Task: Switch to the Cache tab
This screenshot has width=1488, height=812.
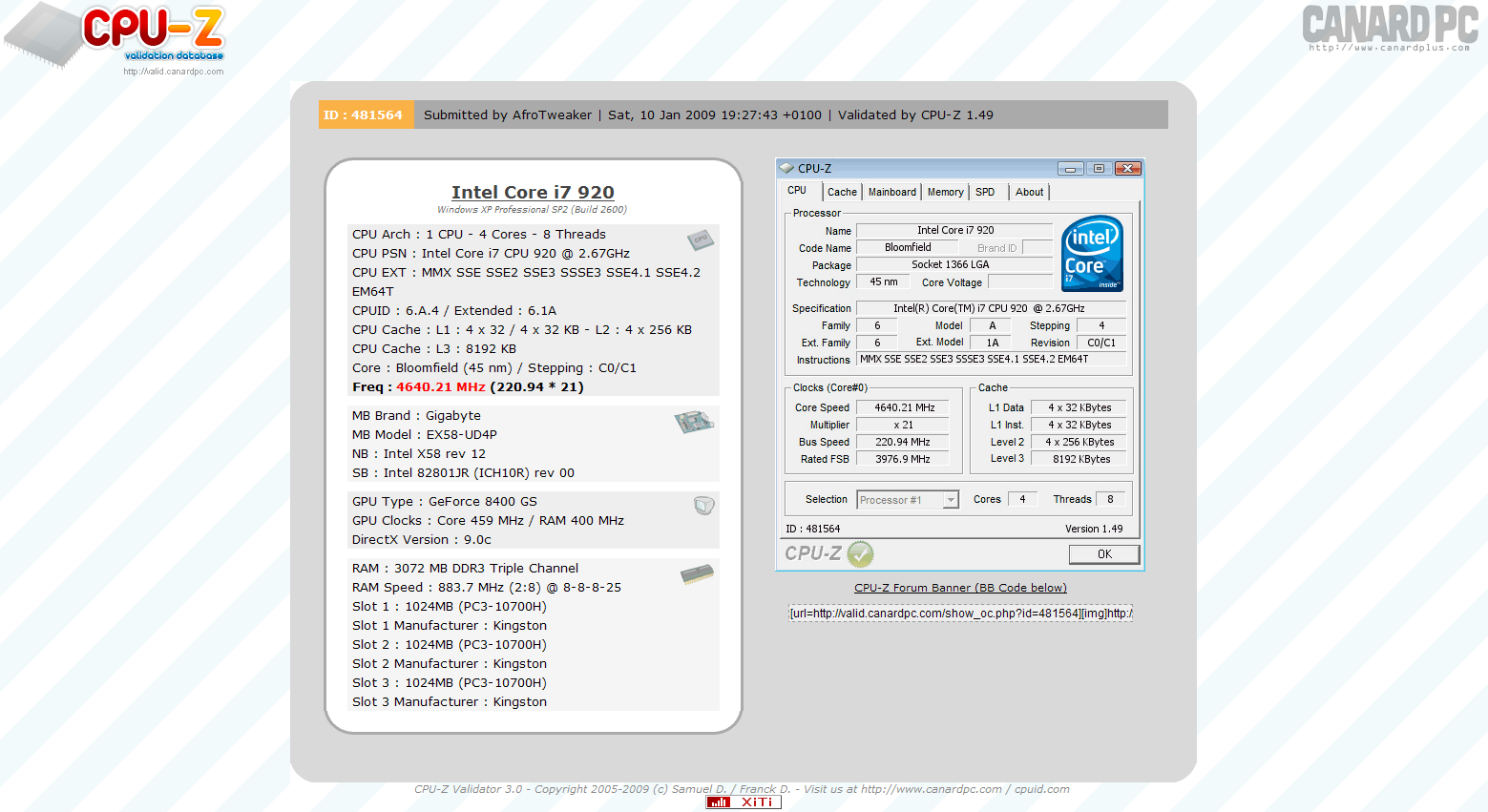Action: pyautogui.click(x=842, y=192)
